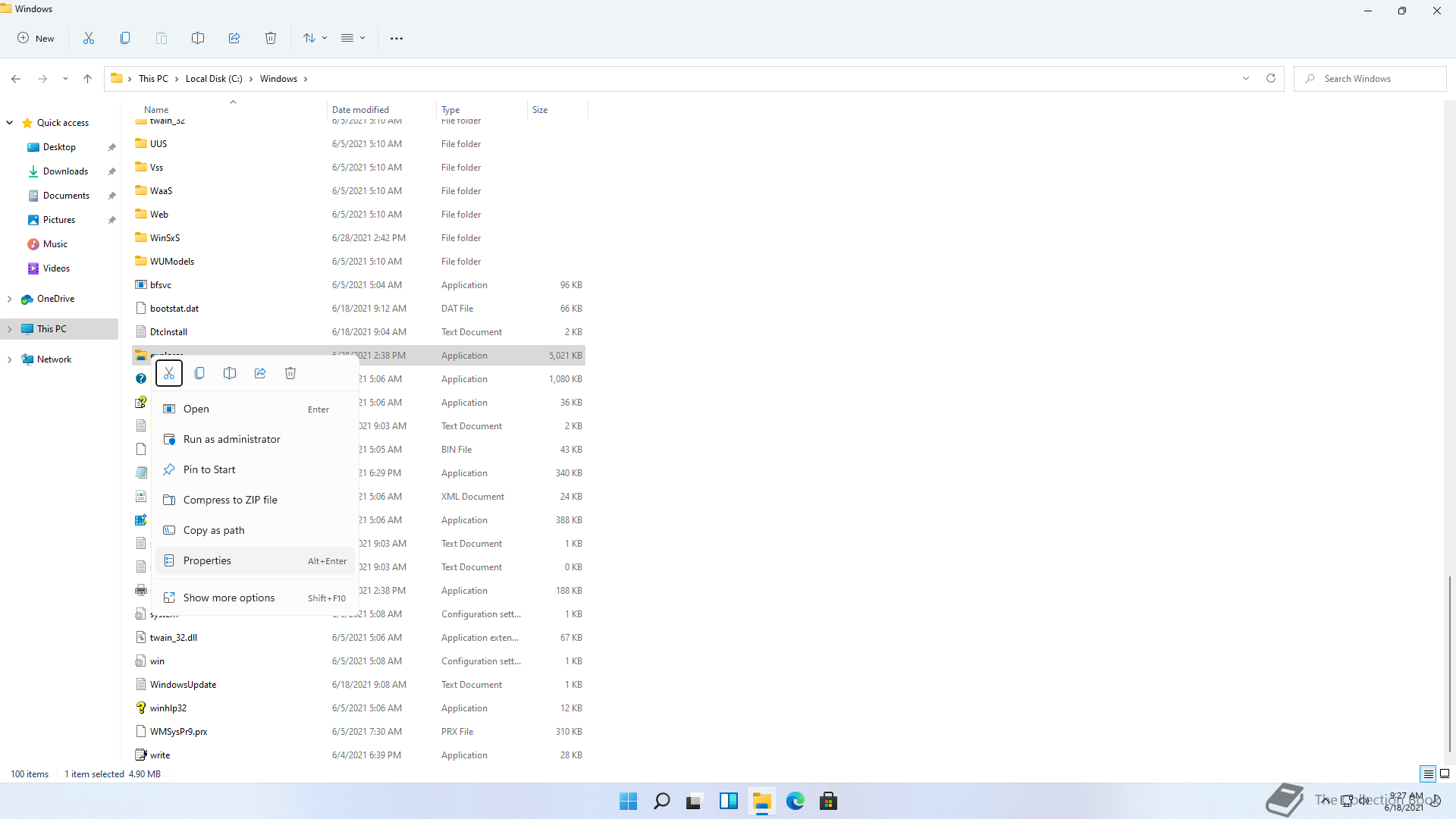The width and height of the screenshot is (1456, 819).
Task: Open the Start menu on the taskbar
Action: [x=629, y=801]
